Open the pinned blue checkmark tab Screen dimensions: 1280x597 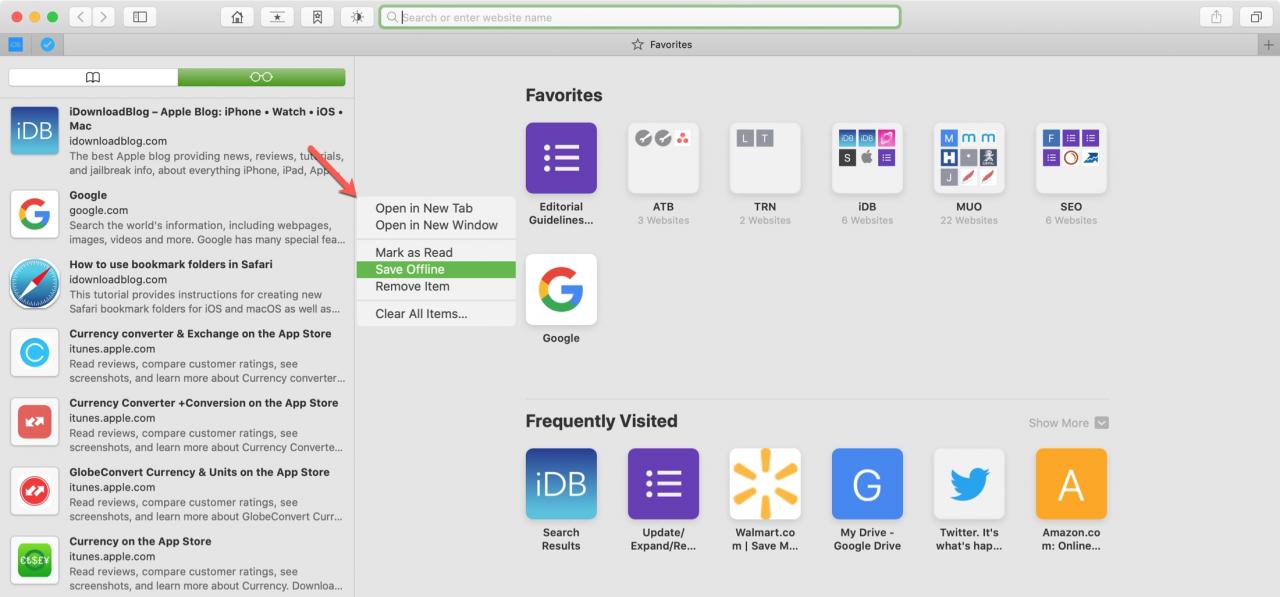tap(47, 45)
